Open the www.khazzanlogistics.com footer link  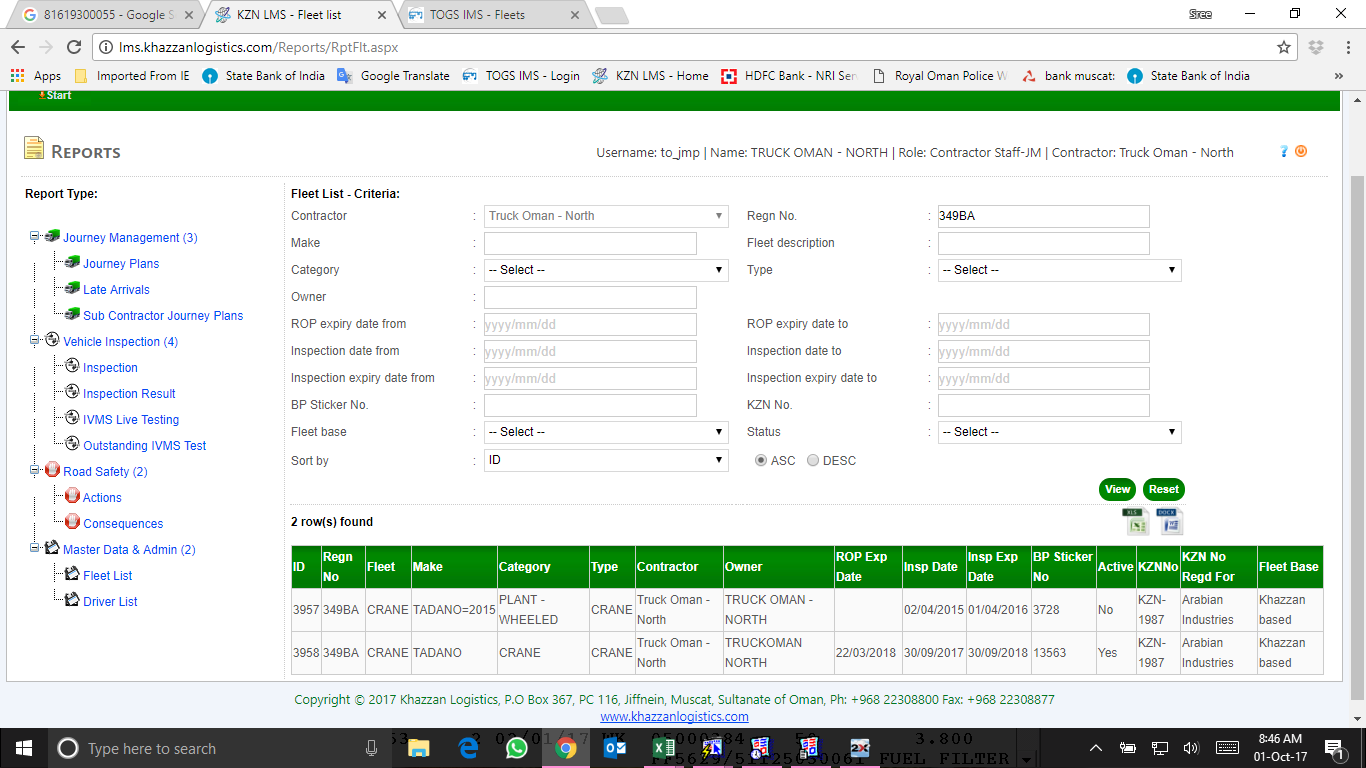pyautogui.click(x=674, y=716)
